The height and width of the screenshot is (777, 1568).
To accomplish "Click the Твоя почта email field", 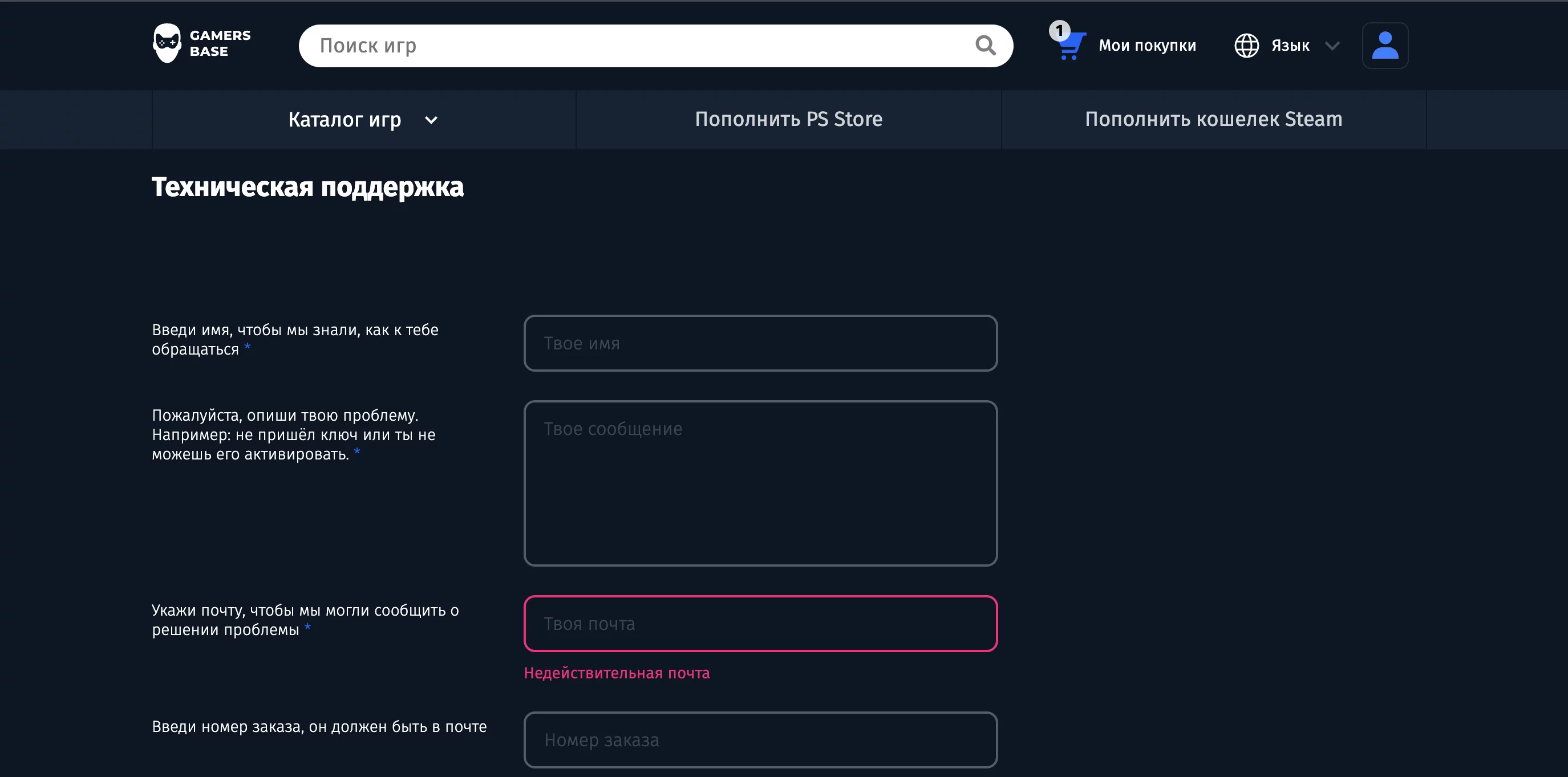I will [x=760, y=624].
